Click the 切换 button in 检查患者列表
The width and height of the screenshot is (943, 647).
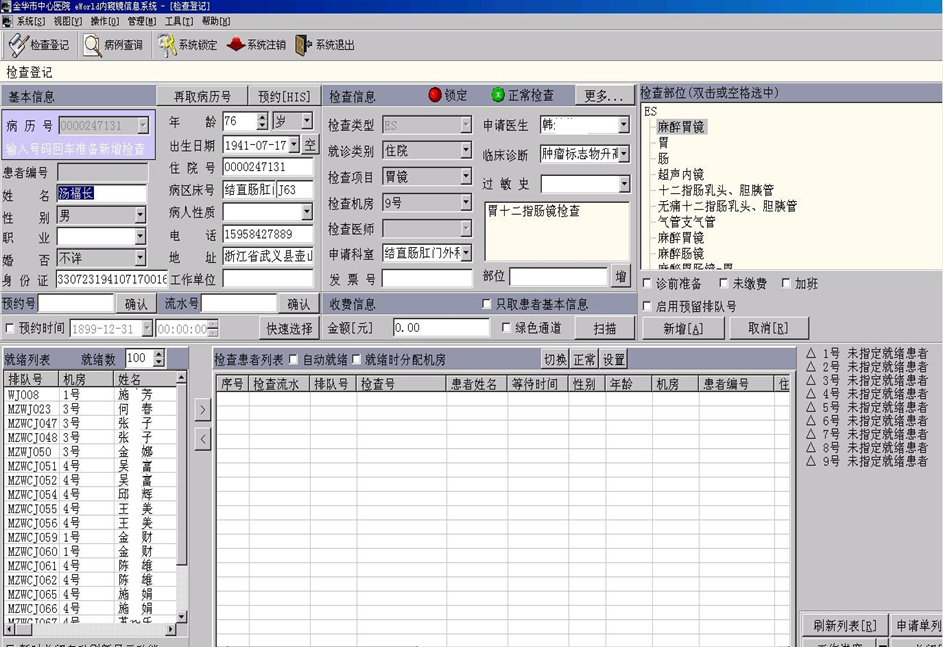coord(555,360)
